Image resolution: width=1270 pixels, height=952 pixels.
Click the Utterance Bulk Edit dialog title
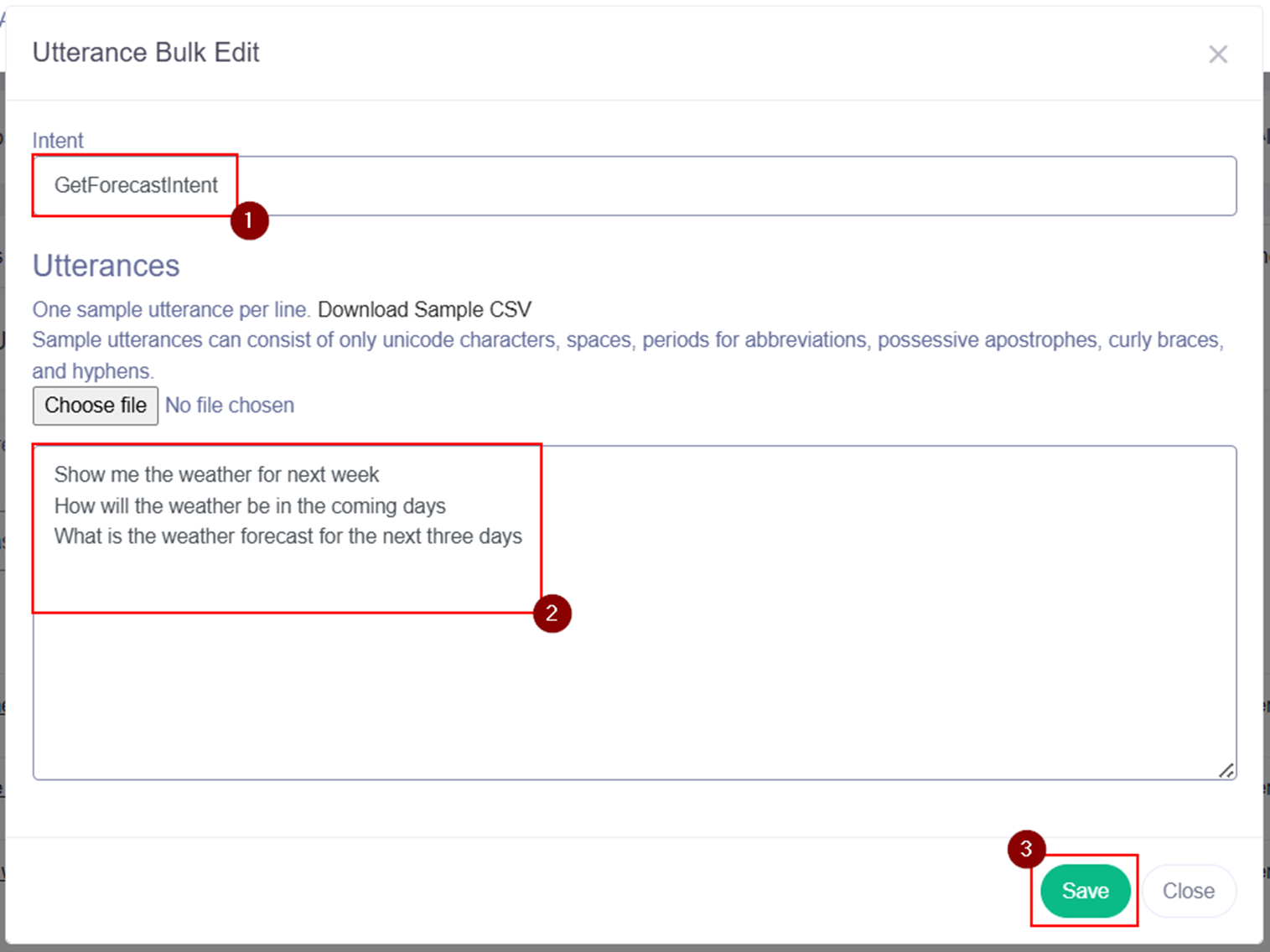coord(146,53)
